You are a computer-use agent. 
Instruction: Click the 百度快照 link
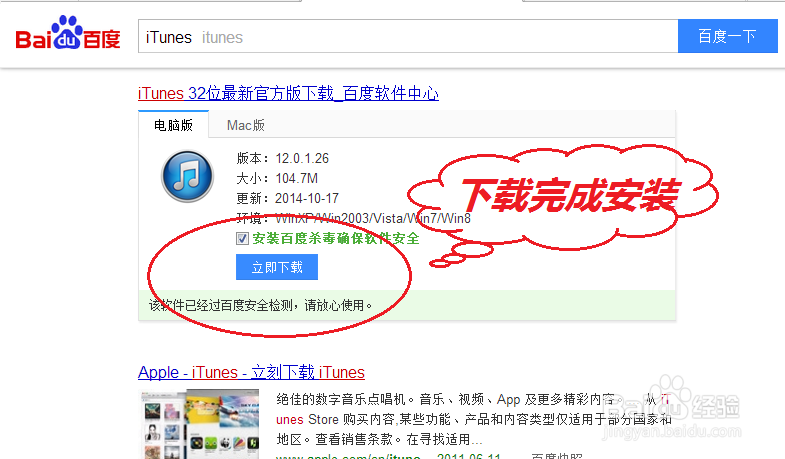pyautogui.click(x=557, y=455)
